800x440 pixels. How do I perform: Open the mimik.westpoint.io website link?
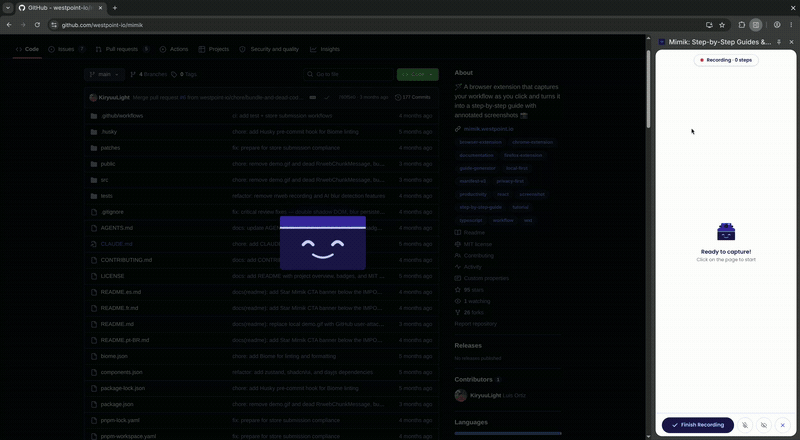488,129
